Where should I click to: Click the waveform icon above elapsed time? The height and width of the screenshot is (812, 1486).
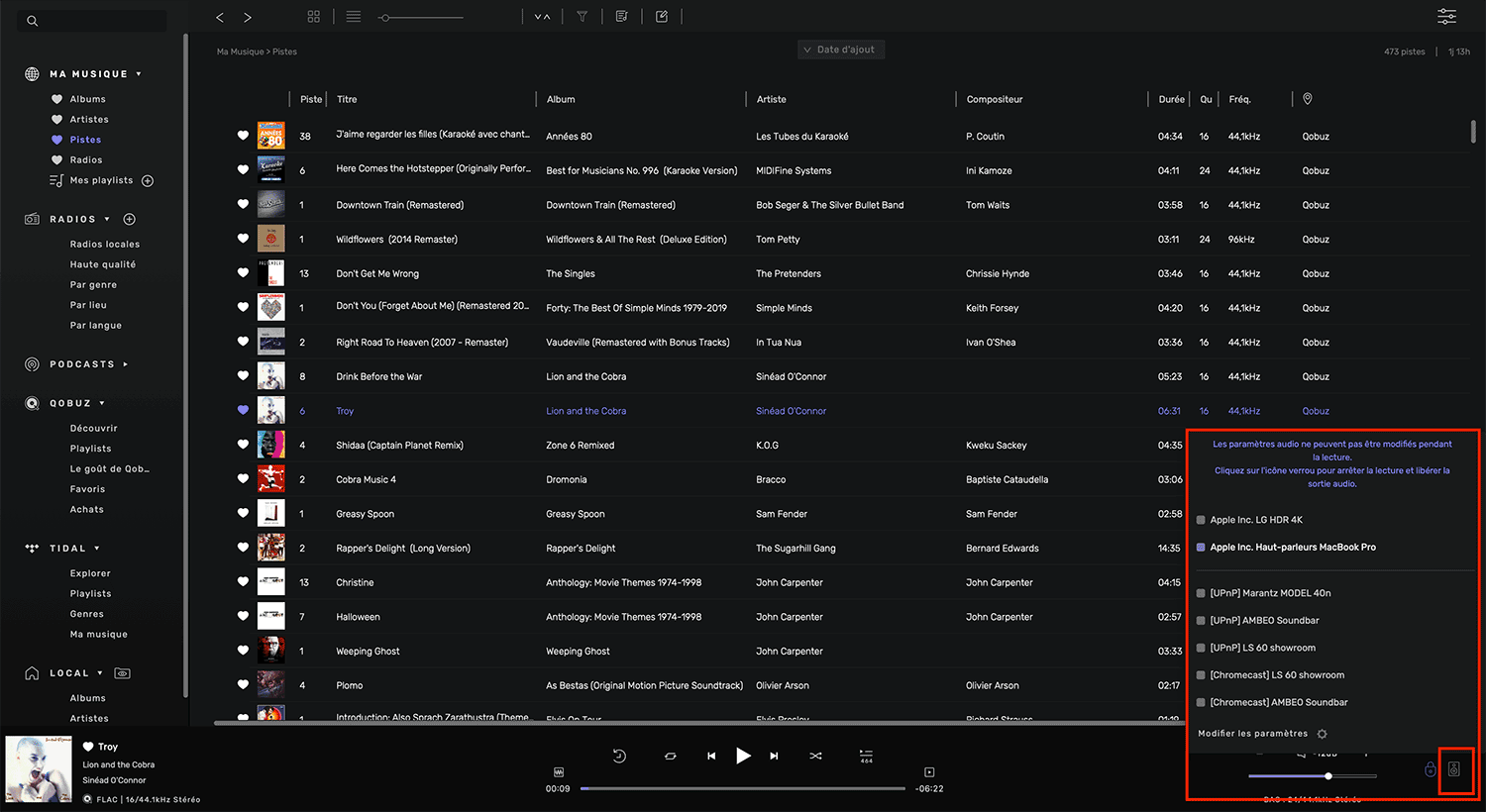point(559,772)
